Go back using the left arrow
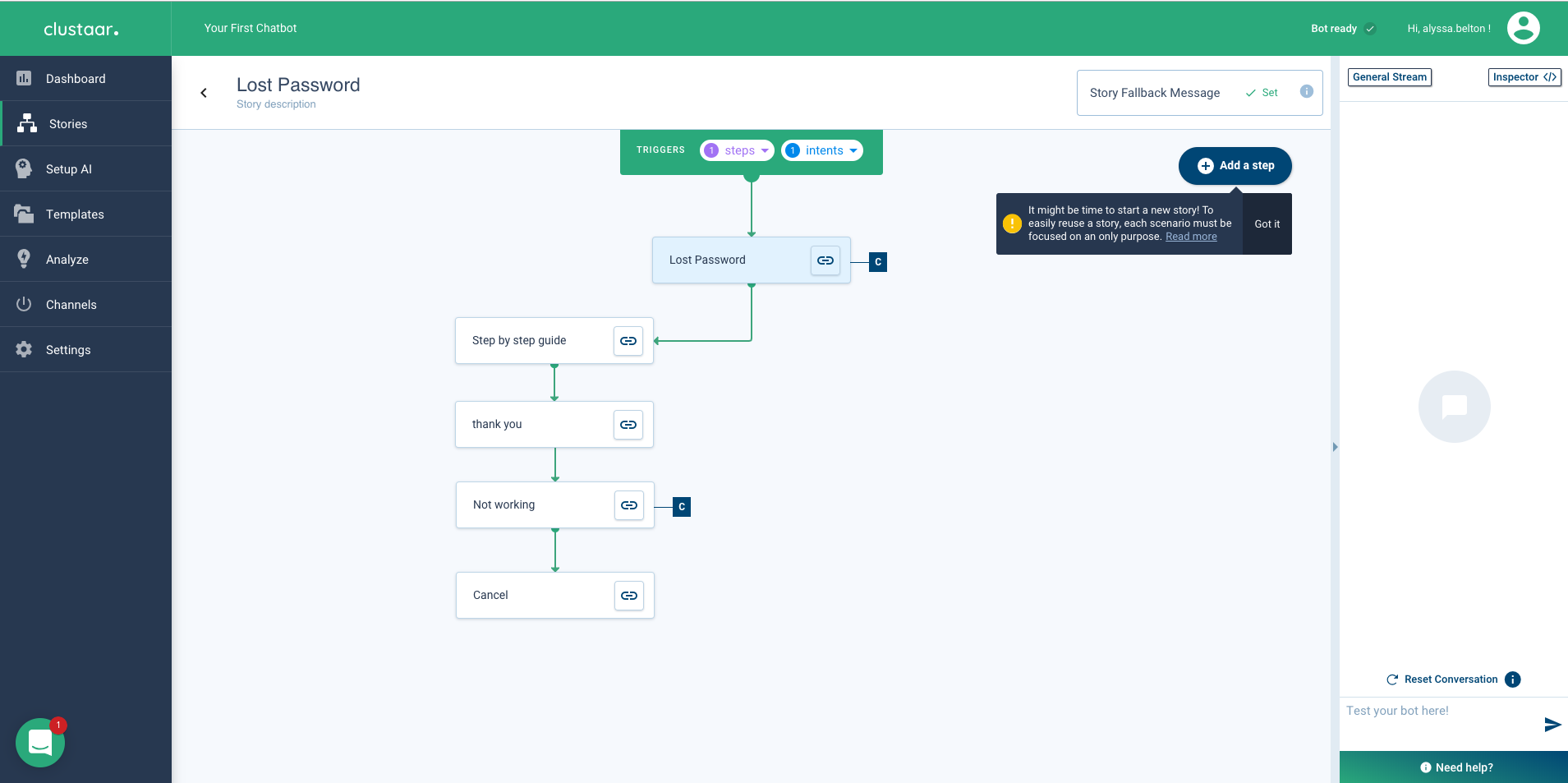Viewport: 1568px width, 783px height. pos(204,93)
